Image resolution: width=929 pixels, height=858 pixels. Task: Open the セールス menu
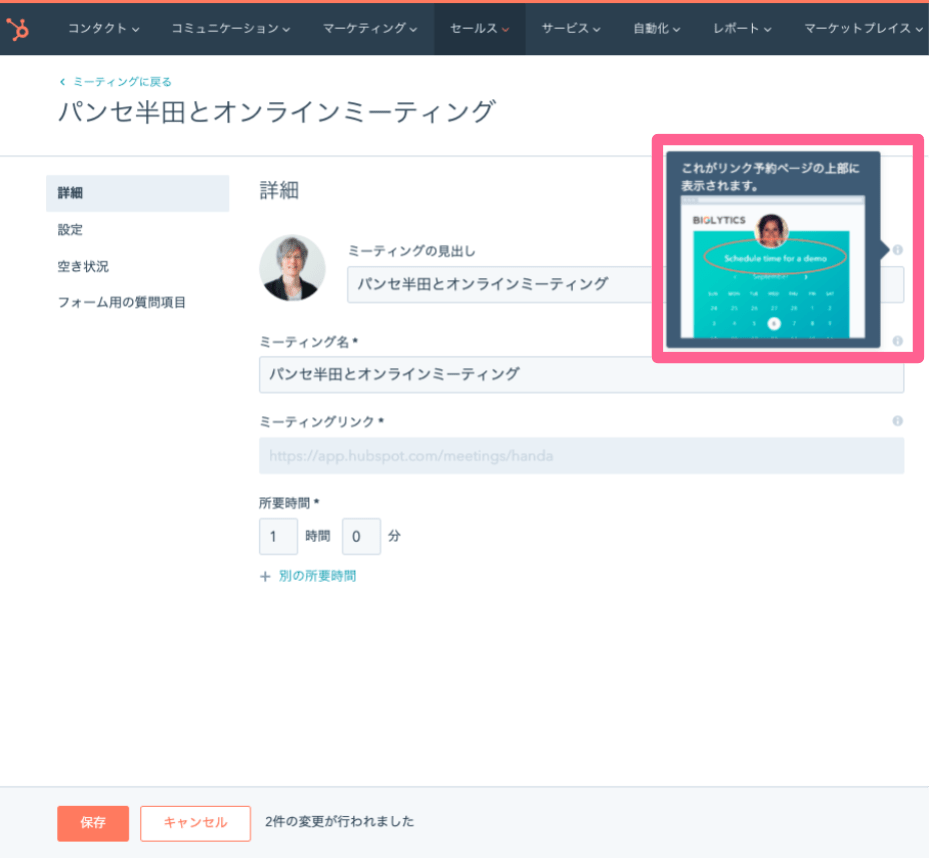click(480, 29)
